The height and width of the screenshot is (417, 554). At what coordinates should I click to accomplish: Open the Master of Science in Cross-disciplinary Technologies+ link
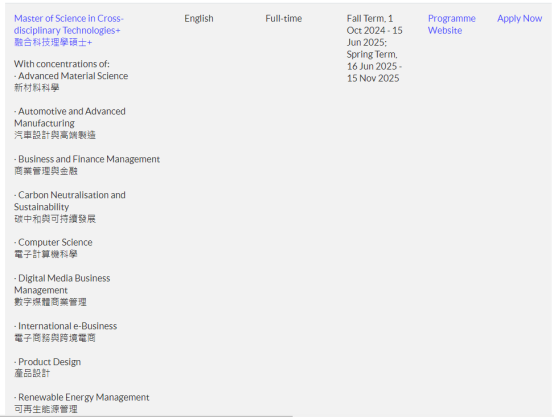[69, 24]
